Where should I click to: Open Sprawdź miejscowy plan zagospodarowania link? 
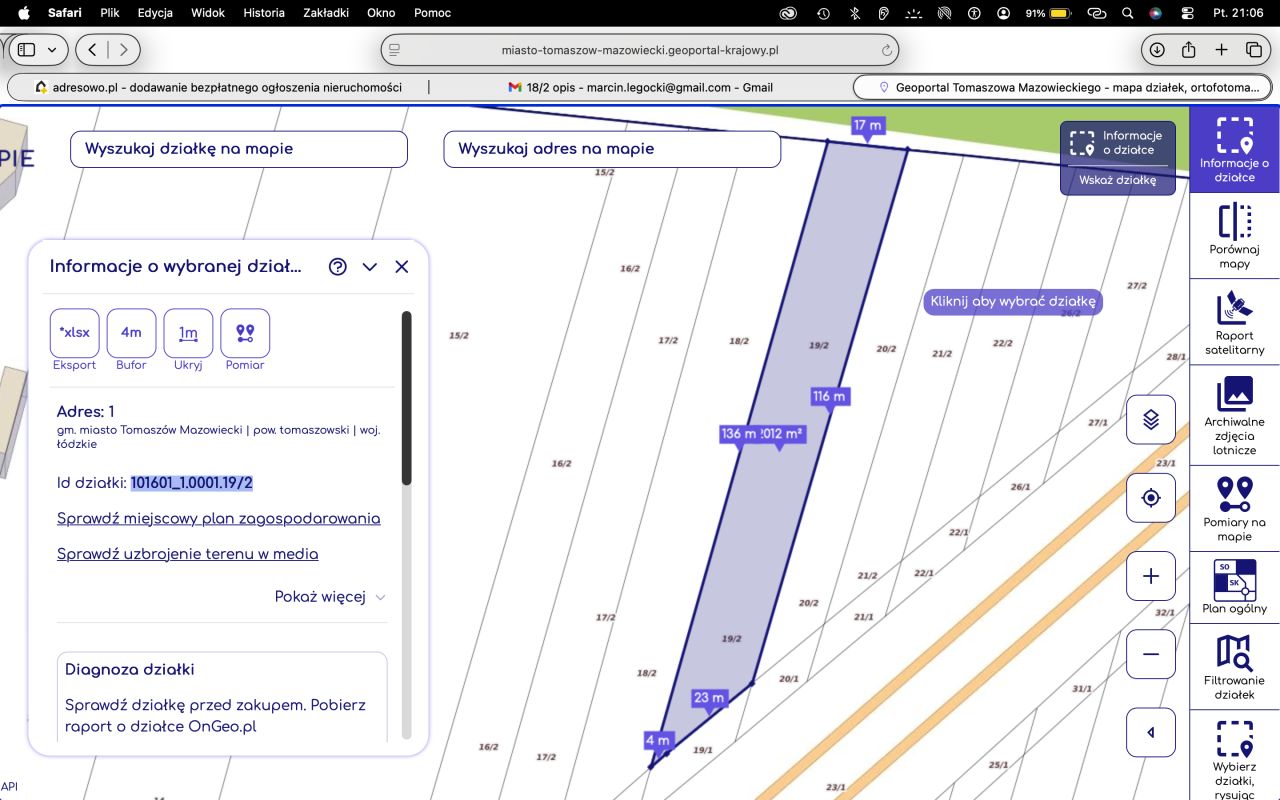pos(218,518)
